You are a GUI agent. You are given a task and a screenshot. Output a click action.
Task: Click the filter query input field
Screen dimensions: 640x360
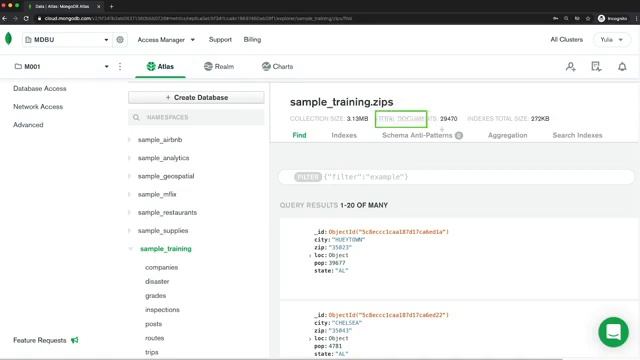(456, 177)
